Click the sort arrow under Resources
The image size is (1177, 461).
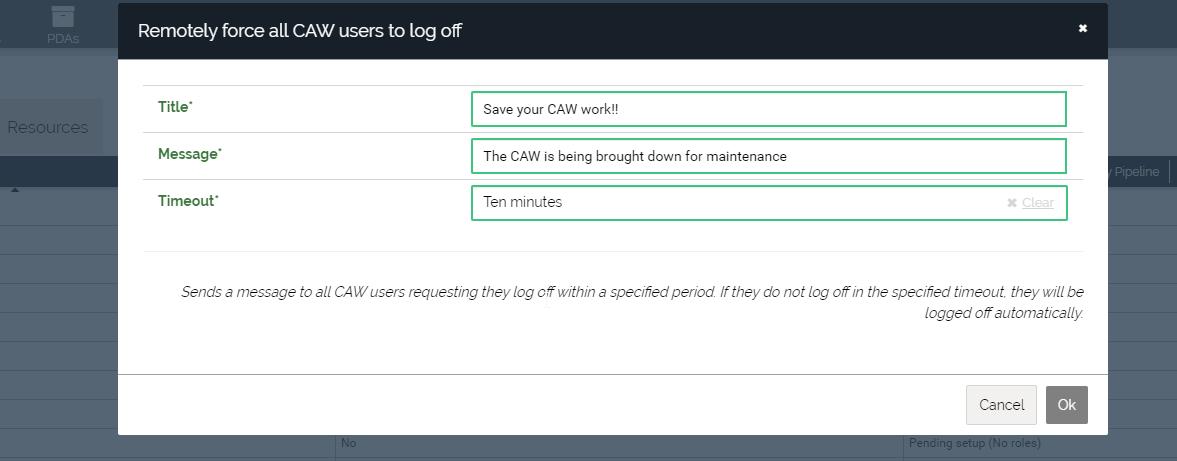coord(15,190)
